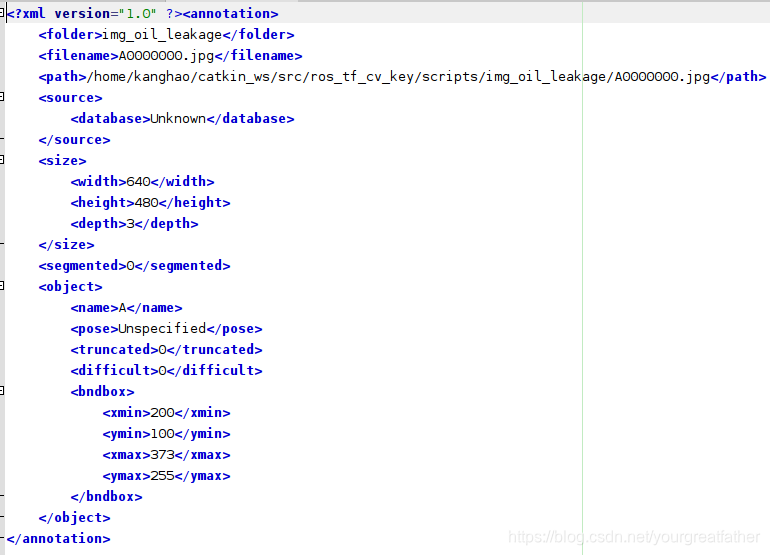Click the ymin value 100
The width and height of the screenshot is (770, 555).
(163, 434)
